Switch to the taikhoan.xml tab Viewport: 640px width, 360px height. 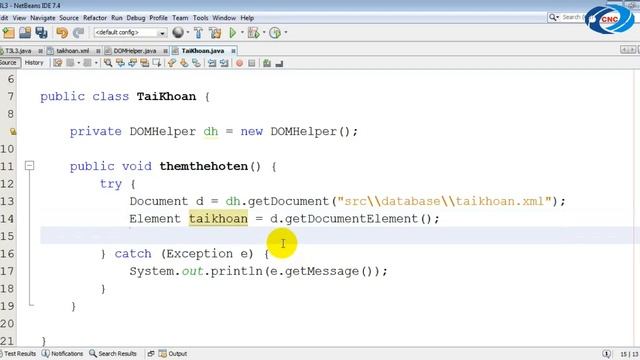[73, 51]
